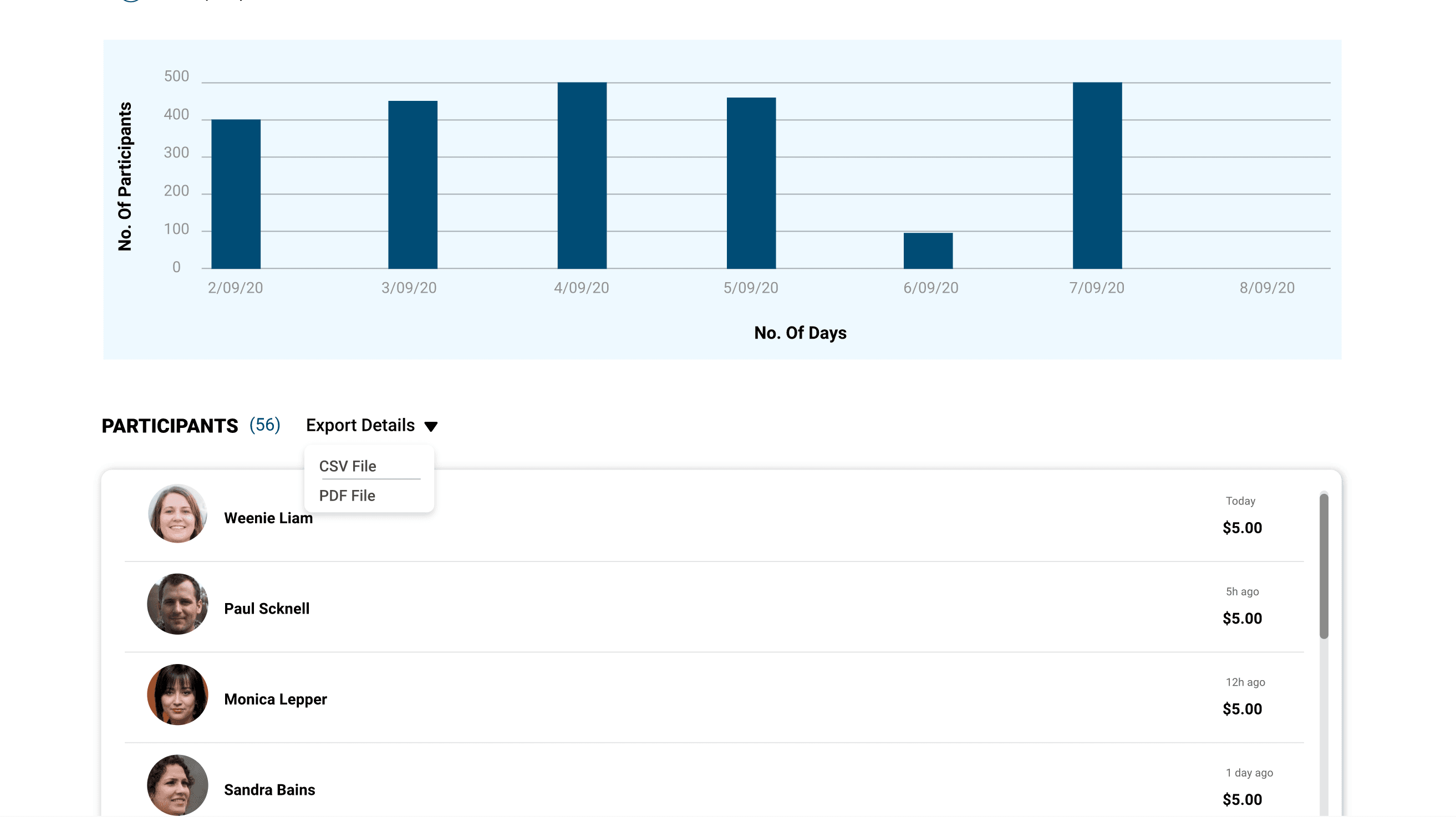Open Paul Scknell's avatar photo
This screenshot has height=817, width=1456.
[177, 604]
